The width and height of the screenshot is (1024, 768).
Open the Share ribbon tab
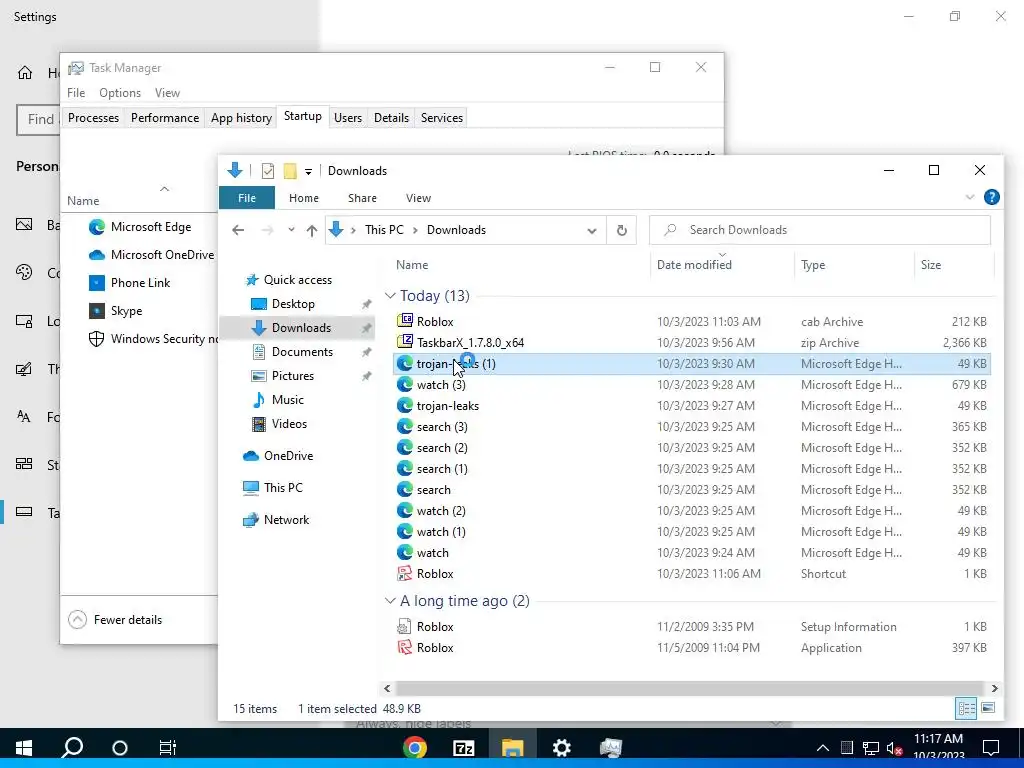[x=362, y=198]
